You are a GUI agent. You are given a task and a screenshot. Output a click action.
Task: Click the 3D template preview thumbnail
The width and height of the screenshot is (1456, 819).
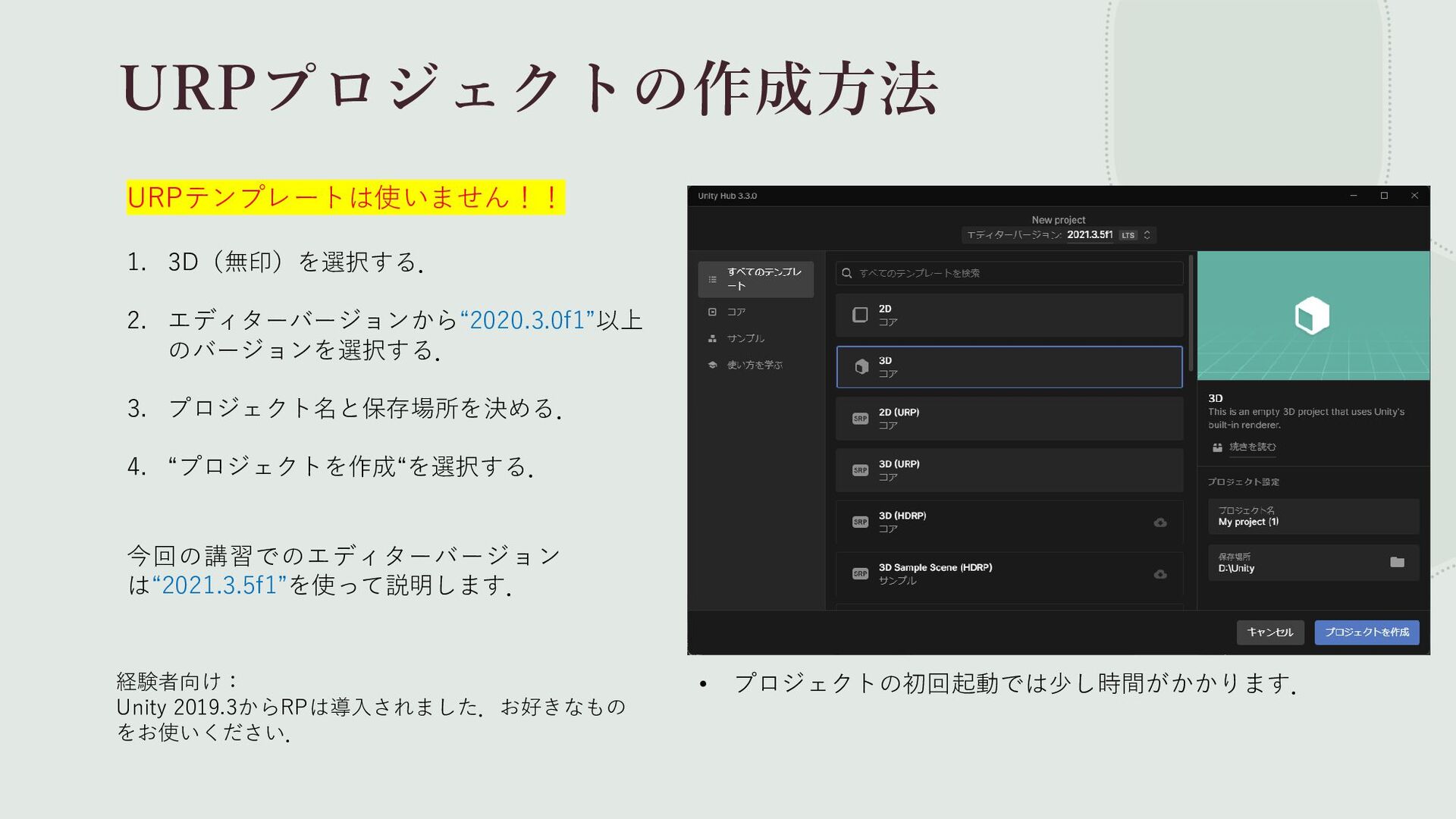[x=1313, y=315]
